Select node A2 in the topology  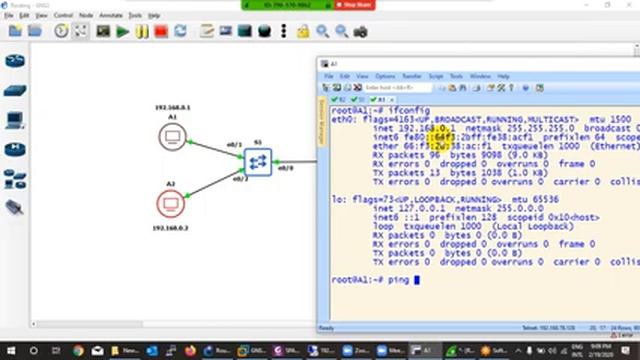[x=171, y=204]
